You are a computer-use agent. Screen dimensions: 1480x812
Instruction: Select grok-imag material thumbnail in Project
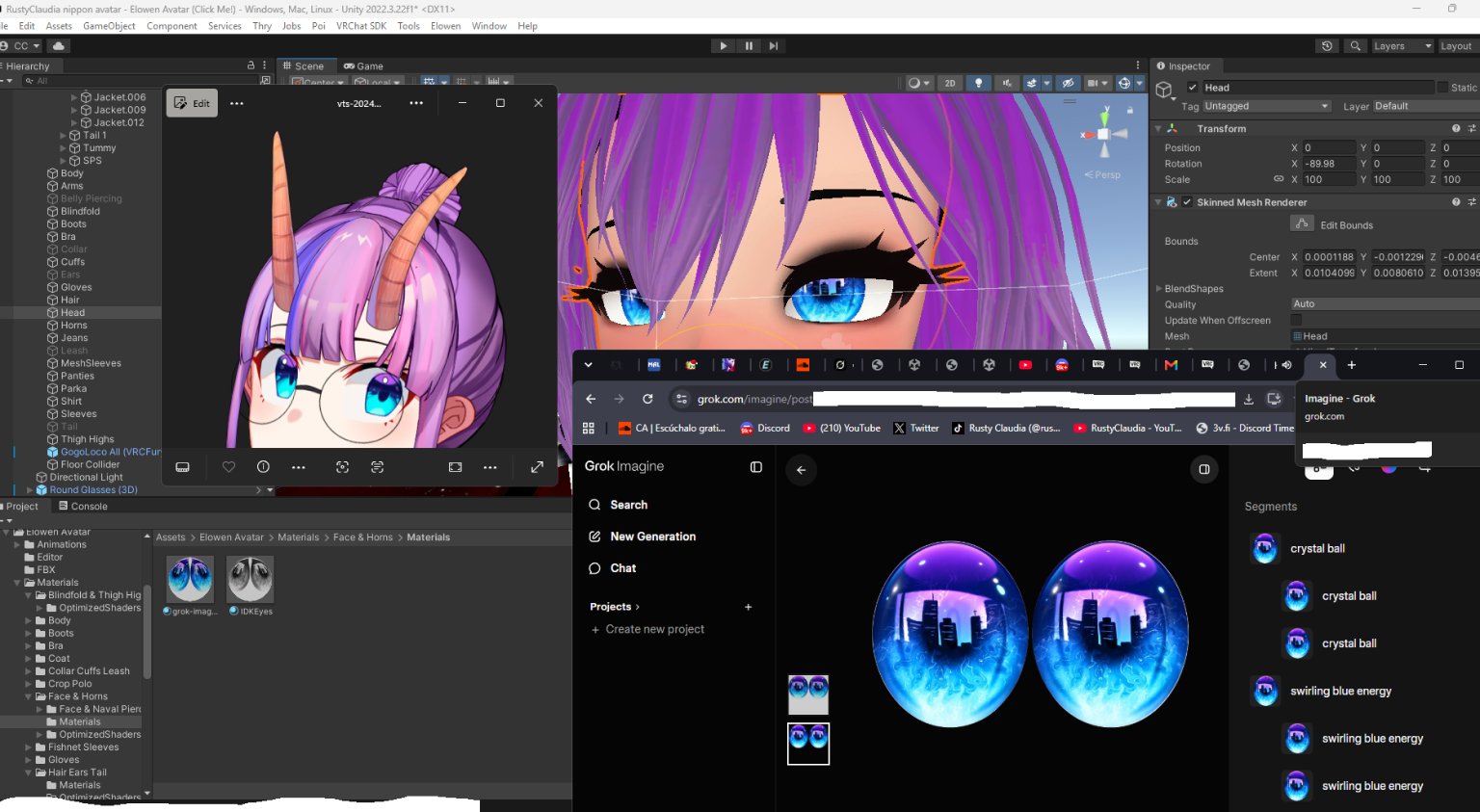pyautogui.click(x=190, y=579)
